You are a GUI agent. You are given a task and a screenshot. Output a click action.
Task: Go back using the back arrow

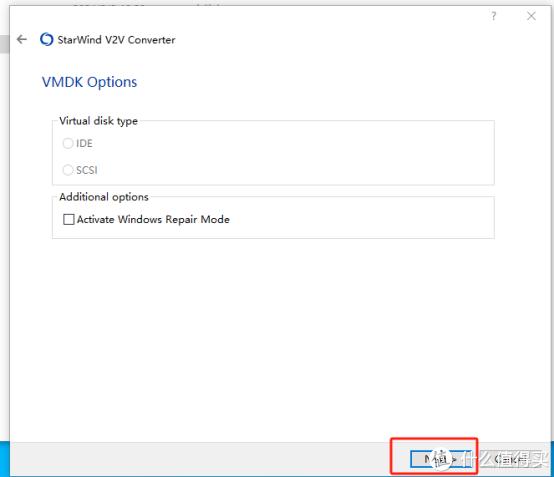tap(22, 39)
